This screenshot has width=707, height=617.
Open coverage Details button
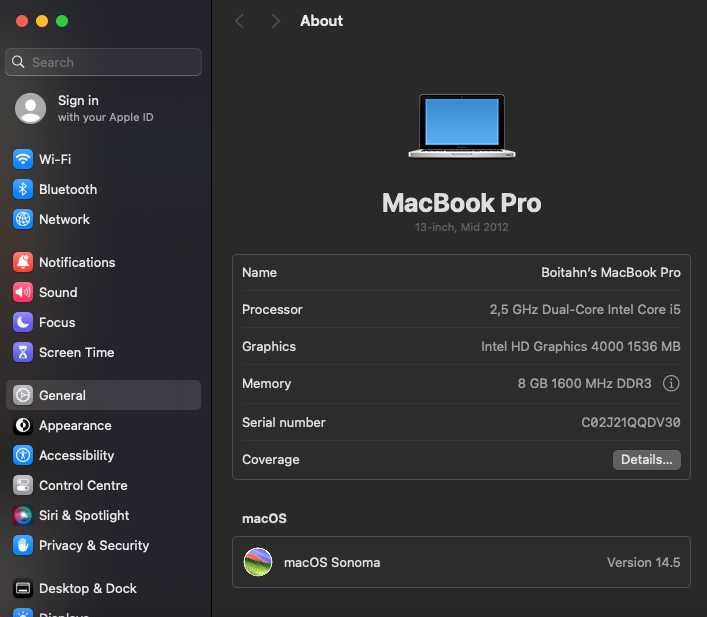coord(647,460)
